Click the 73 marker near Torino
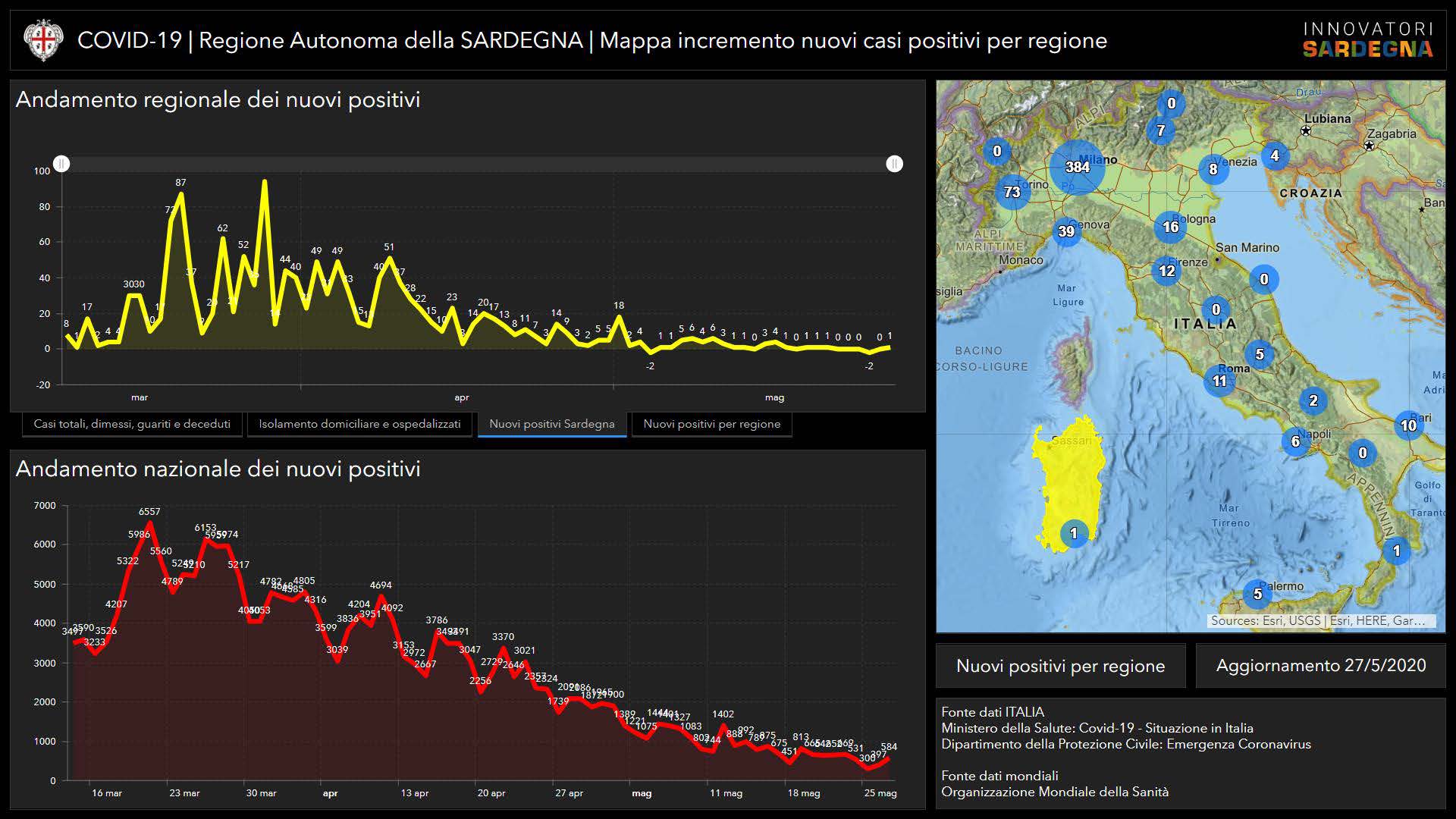The image size is (1456, 819). 1012,192
